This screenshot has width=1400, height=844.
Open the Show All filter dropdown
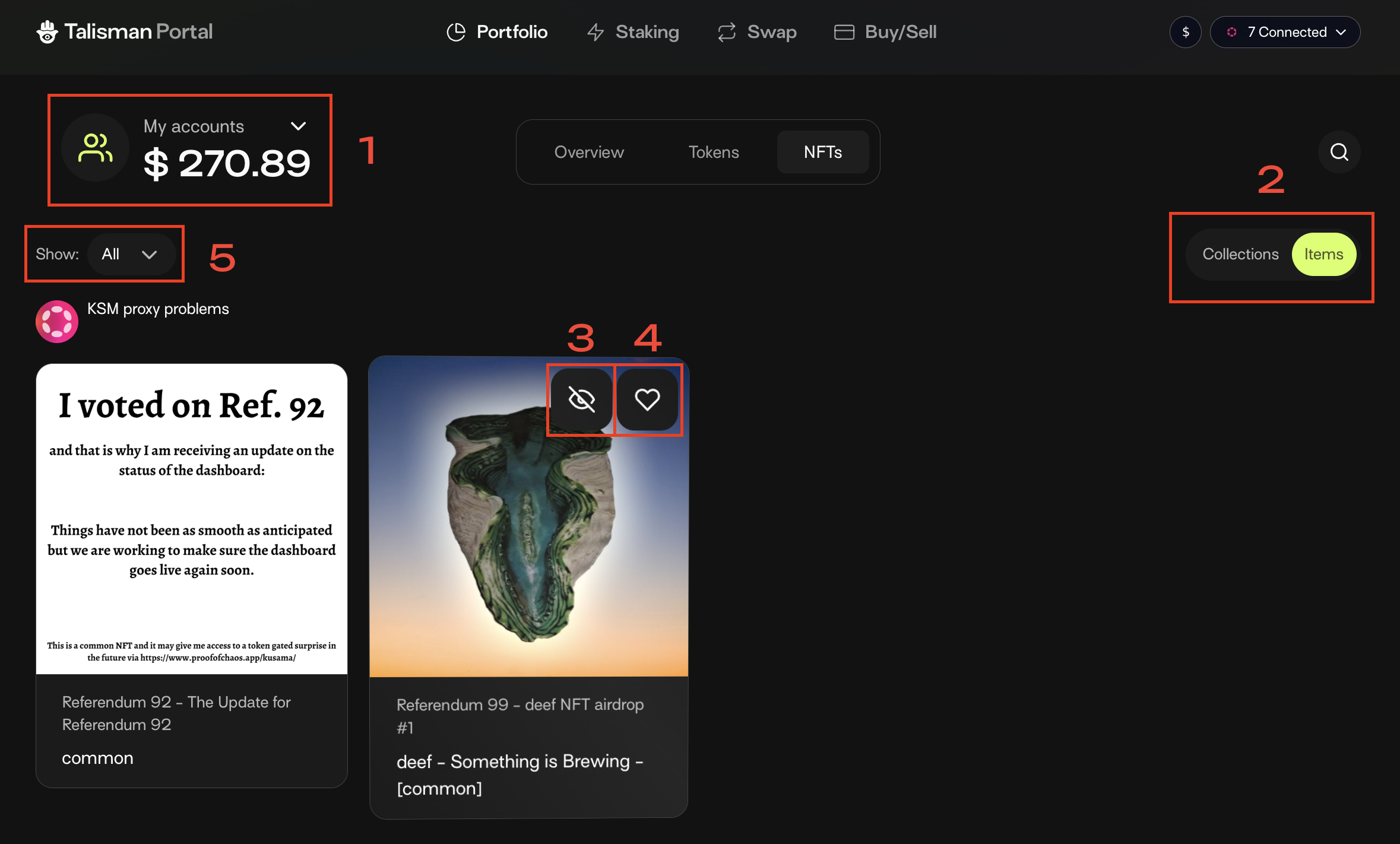pyautogui.click(x=131, y=254)
